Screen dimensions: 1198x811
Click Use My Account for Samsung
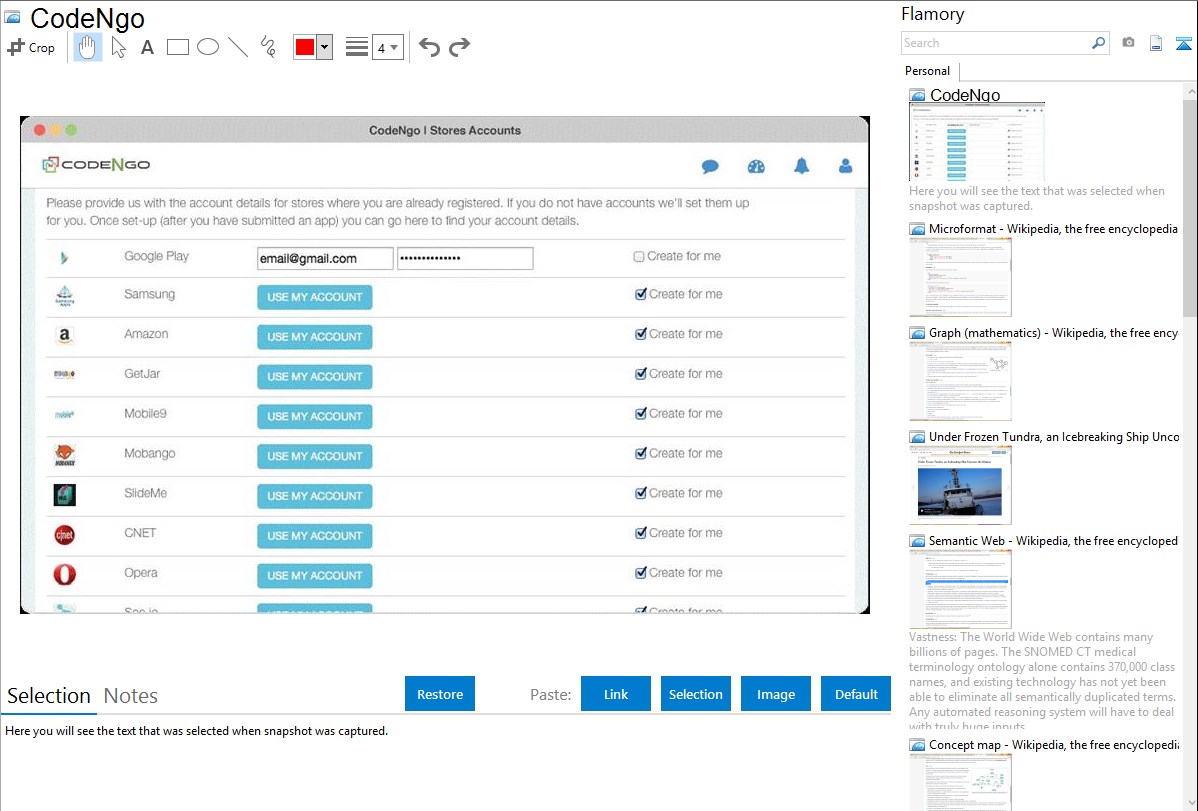[x=315, y=297]
